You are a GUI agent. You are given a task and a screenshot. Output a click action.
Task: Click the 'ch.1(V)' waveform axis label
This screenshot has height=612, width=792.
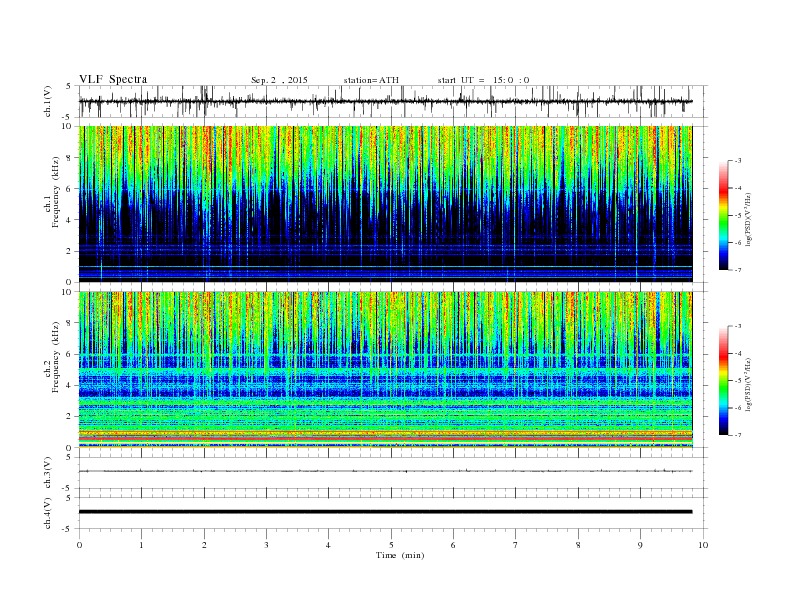(48, 101)
